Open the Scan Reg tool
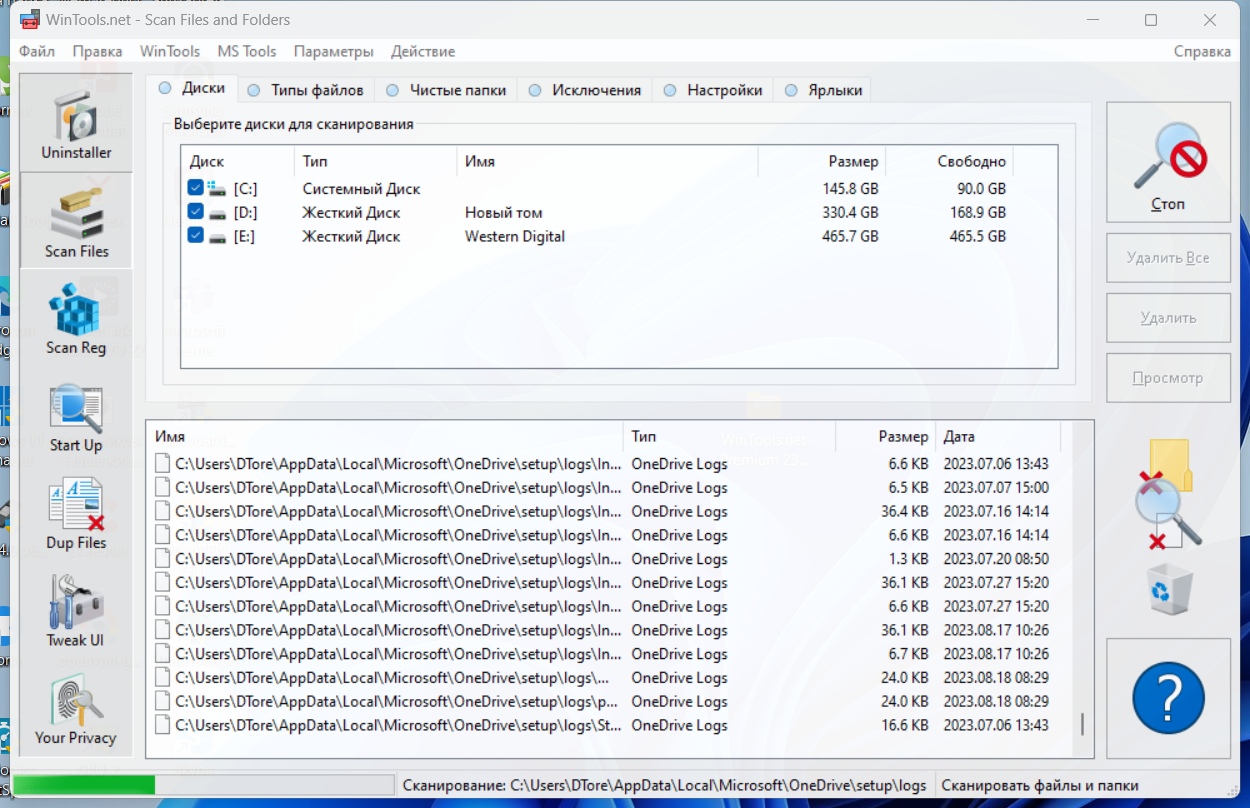1250x808 pixels. 76,318
